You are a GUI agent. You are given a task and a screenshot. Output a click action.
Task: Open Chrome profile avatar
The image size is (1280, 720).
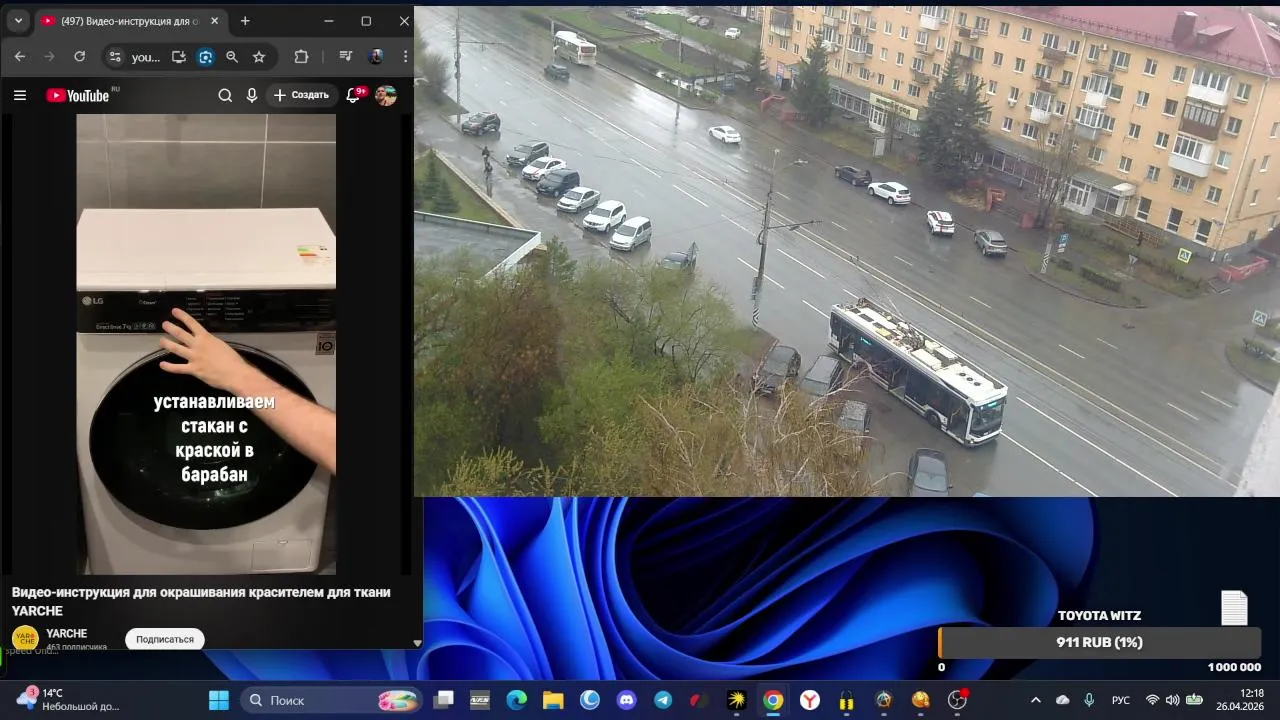point(376,57)
